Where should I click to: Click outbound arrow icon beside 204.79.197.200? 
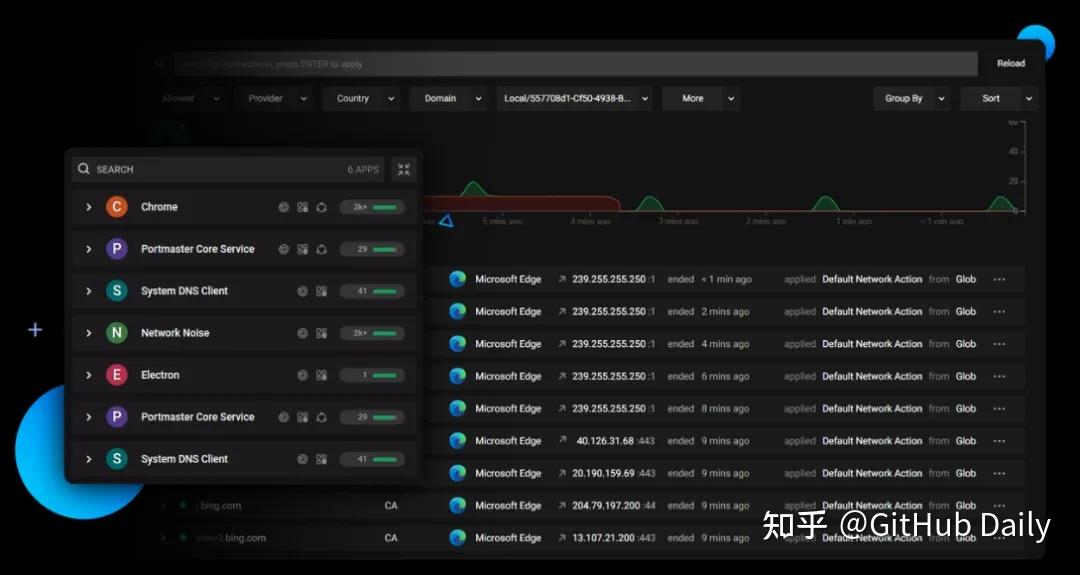click(562, 505)
